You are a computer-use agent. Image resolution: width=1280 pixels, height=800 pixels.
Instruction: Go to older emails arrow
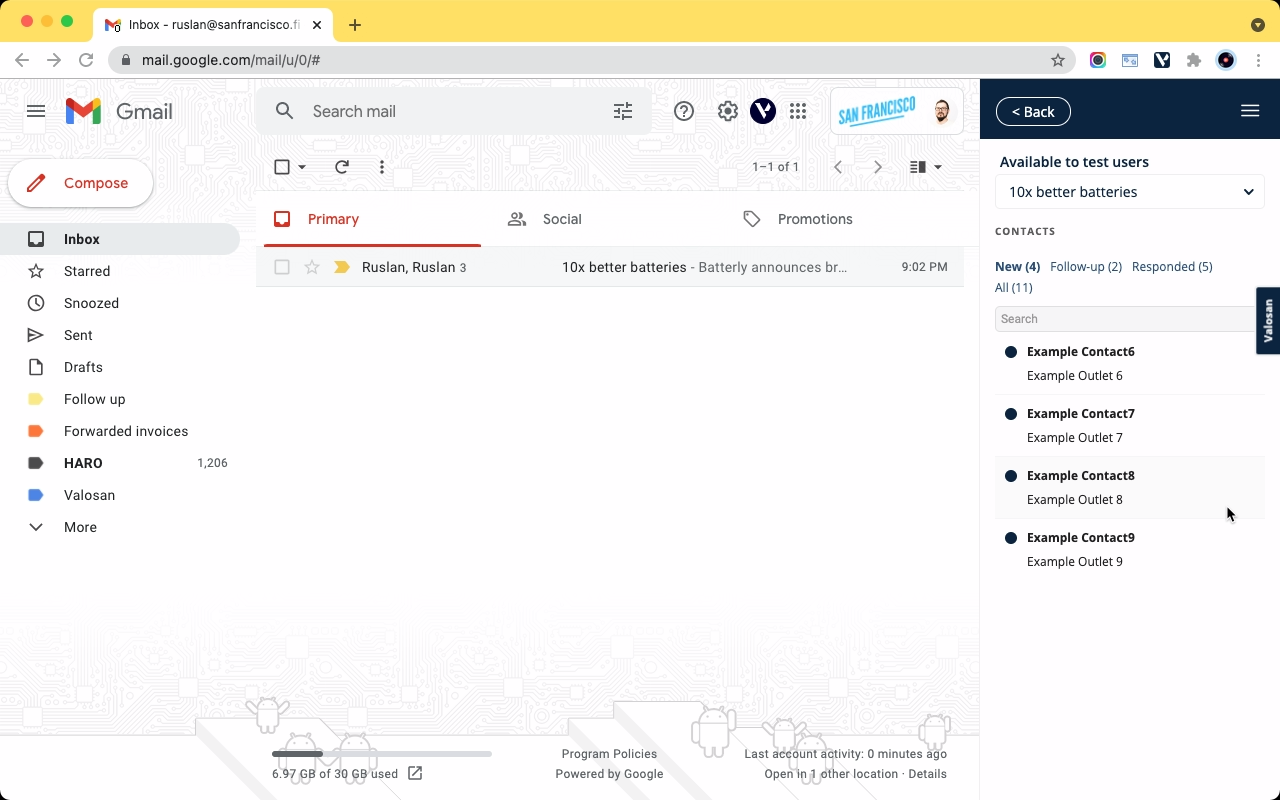click(878, 167)
